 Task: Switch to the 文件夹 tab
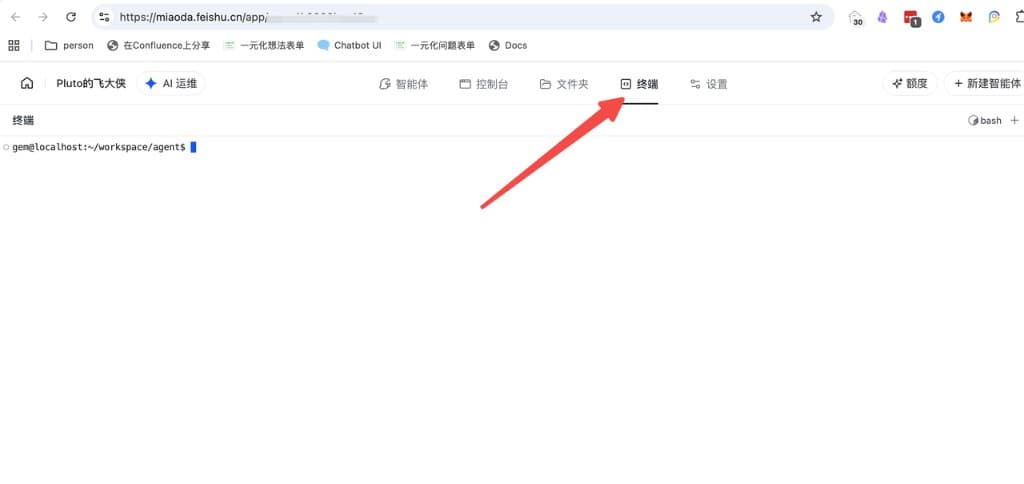pos(564,84)
